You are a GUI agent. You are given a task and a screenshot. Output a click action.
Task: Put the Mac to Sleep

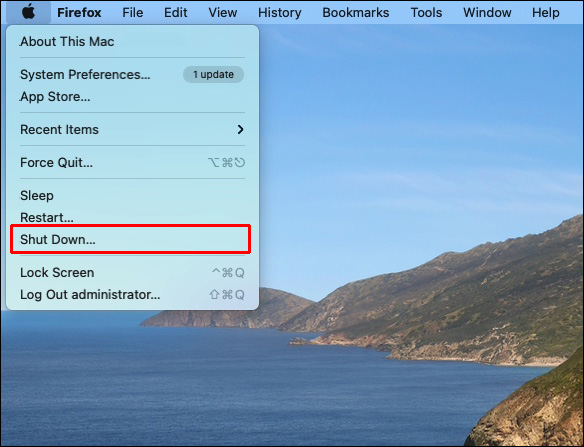[132, 196]
